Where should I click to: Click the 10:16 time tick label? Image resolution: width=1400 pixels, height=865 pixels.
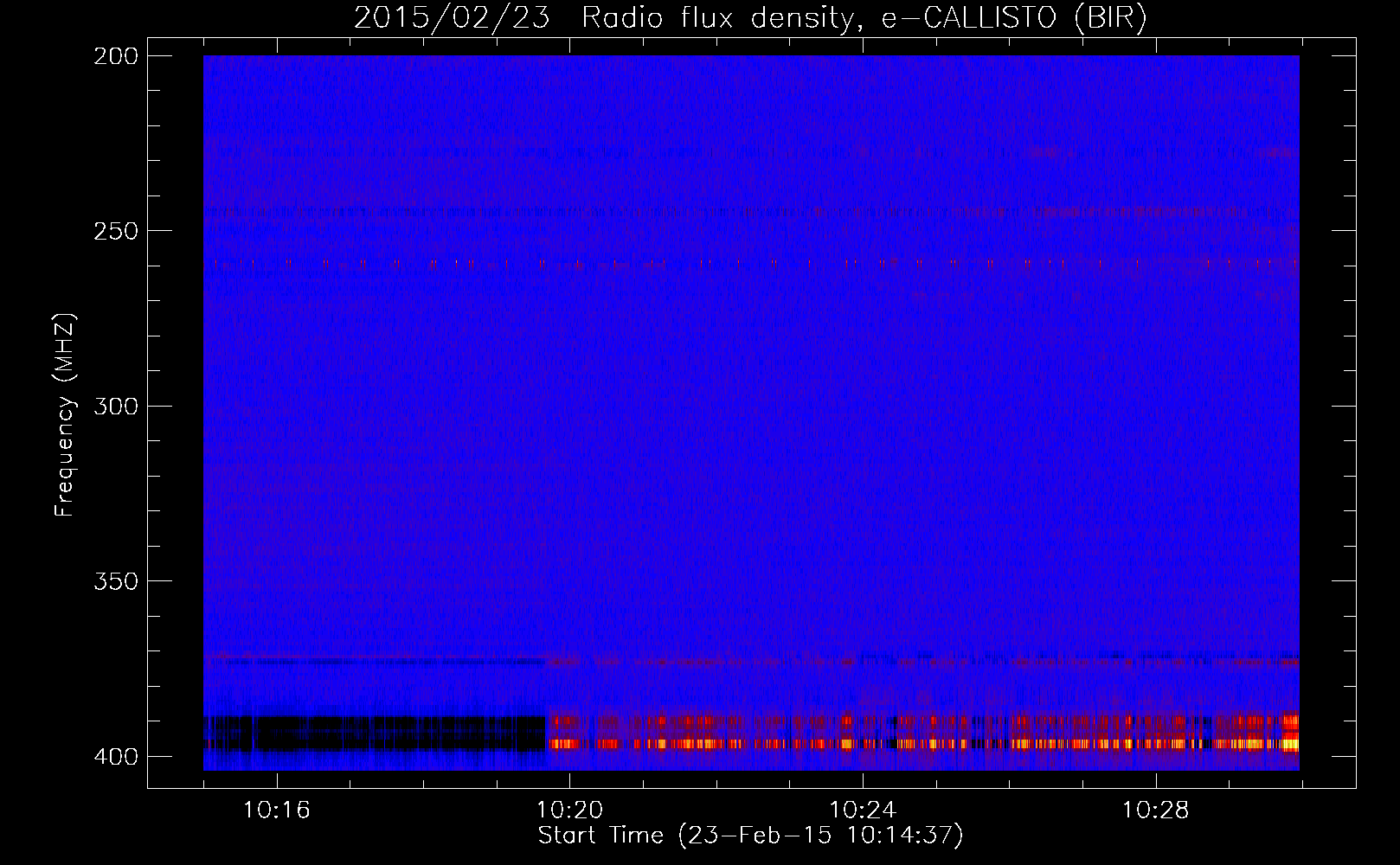tap(276, 811)
